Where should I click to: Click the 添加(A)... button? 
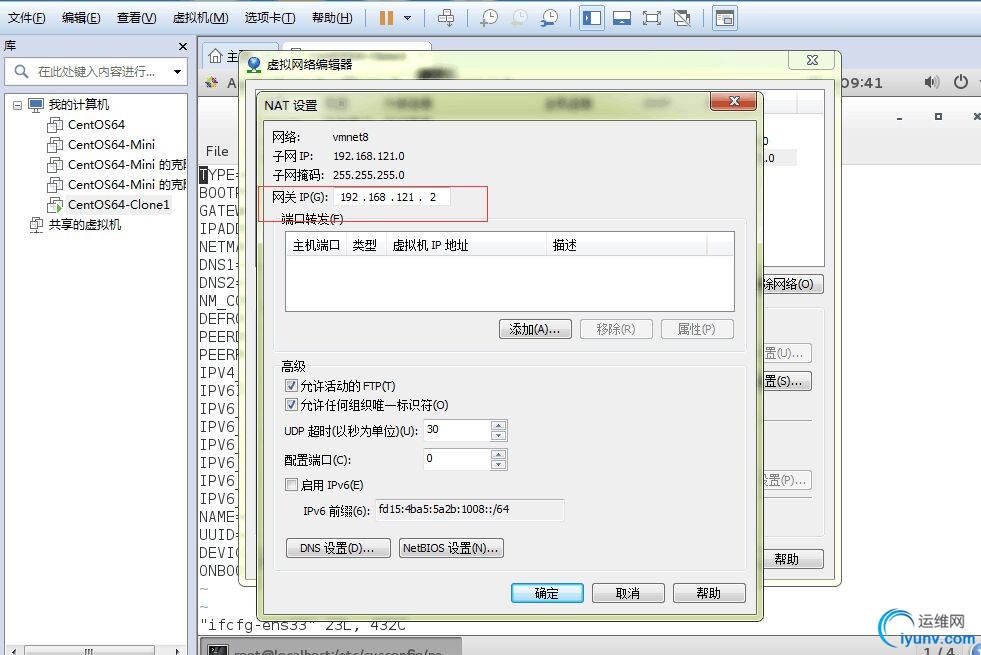coord(535,329)
